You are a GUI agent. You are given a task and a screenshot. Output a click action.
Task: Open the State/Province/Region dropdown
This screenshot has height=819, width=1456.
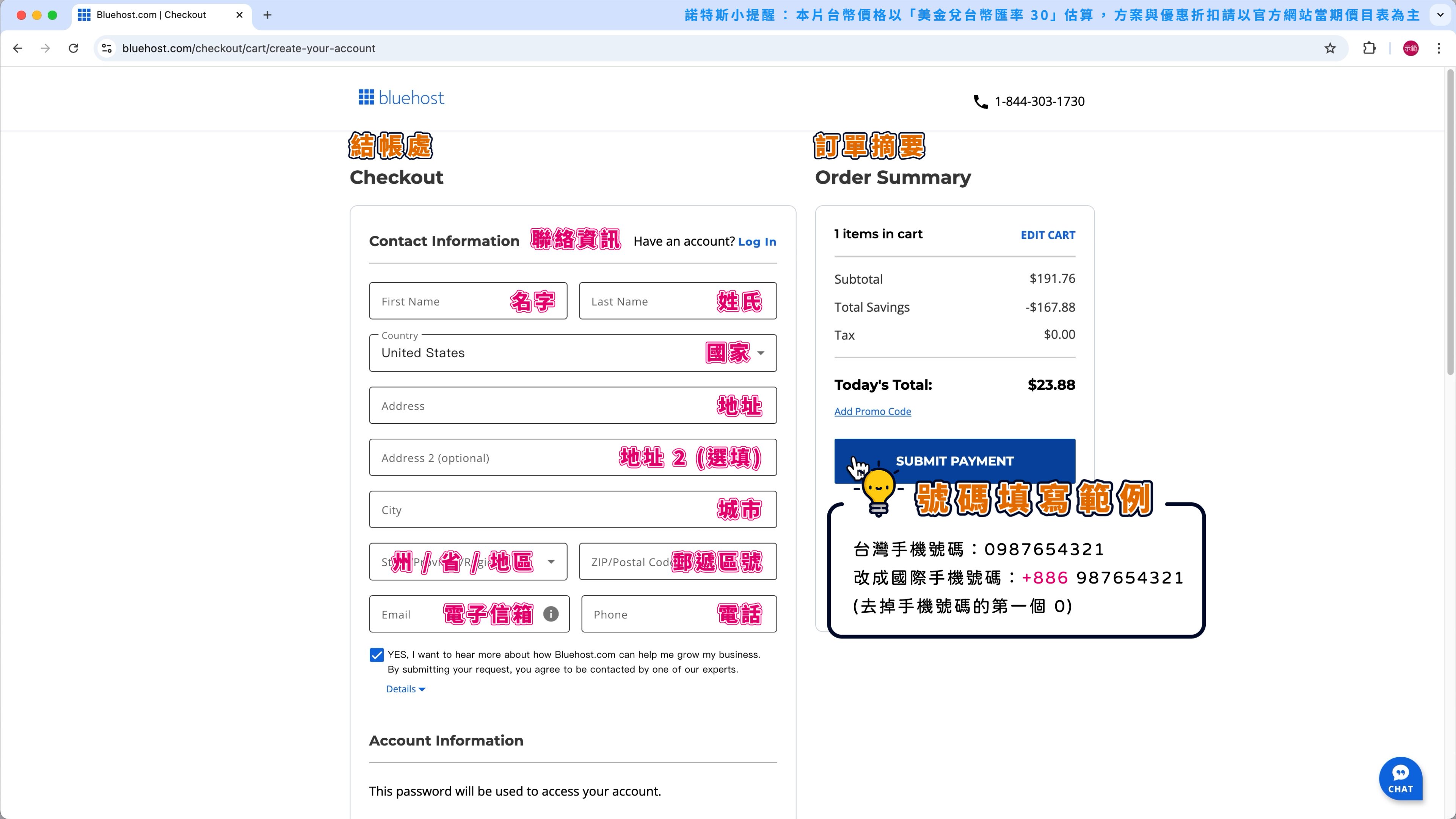(468, 562)
